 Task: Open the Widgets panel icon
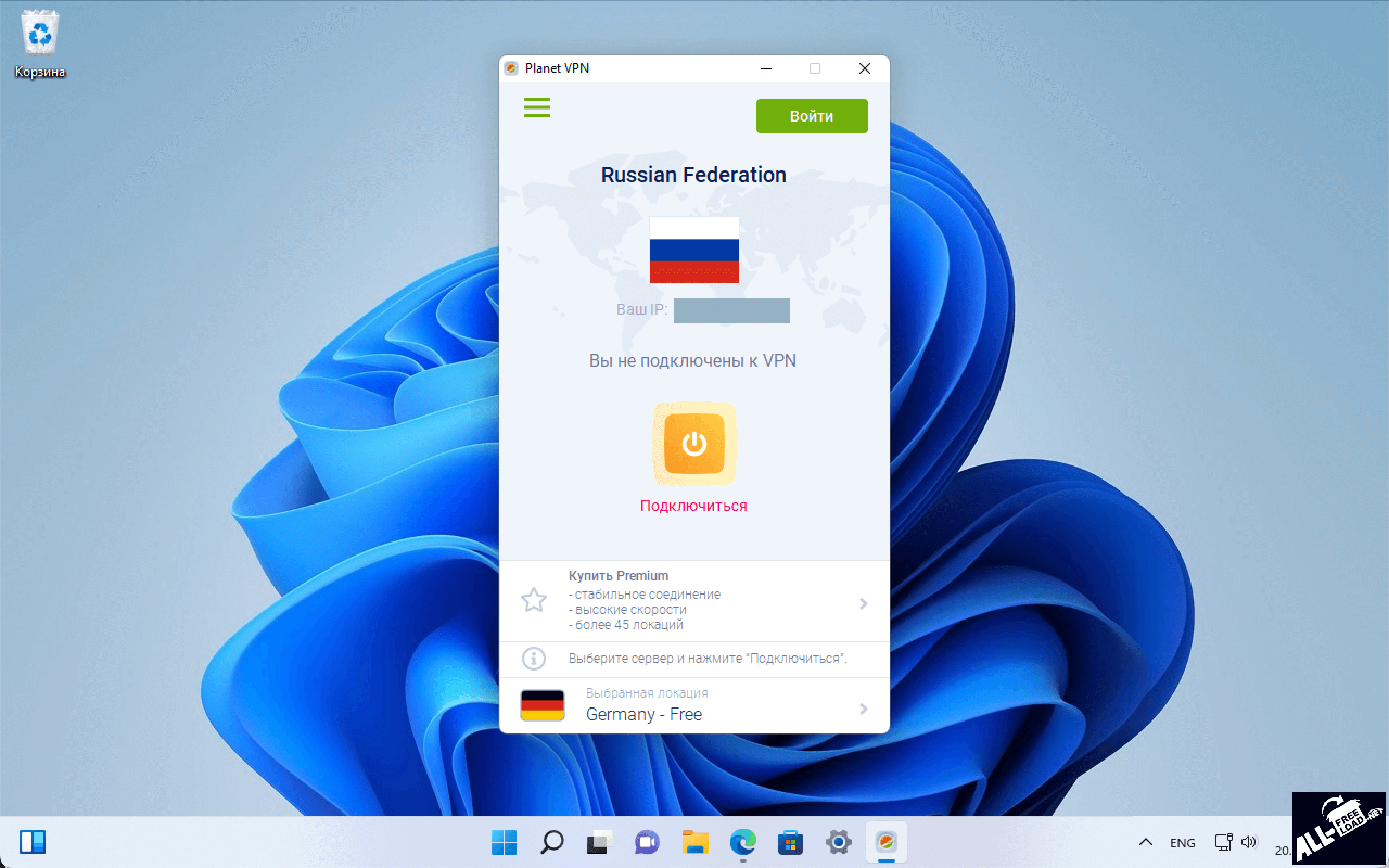[x=32, y=842]
